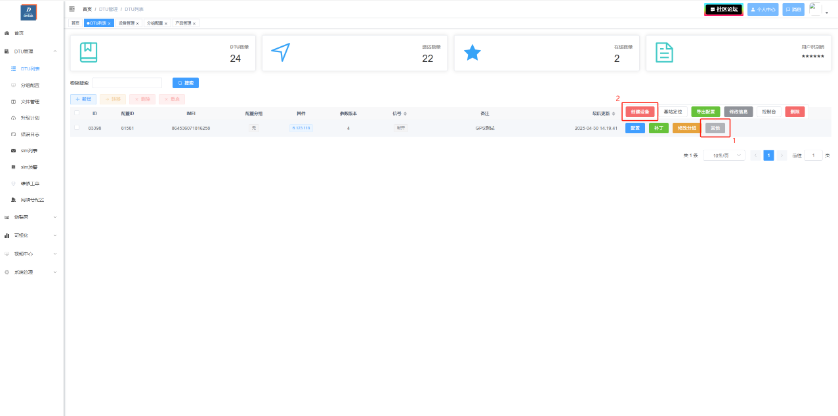The height and width of the screenshot is (416, 838).
Task: Expand the sidebar group with the bar chart icon
Action: 55,235
